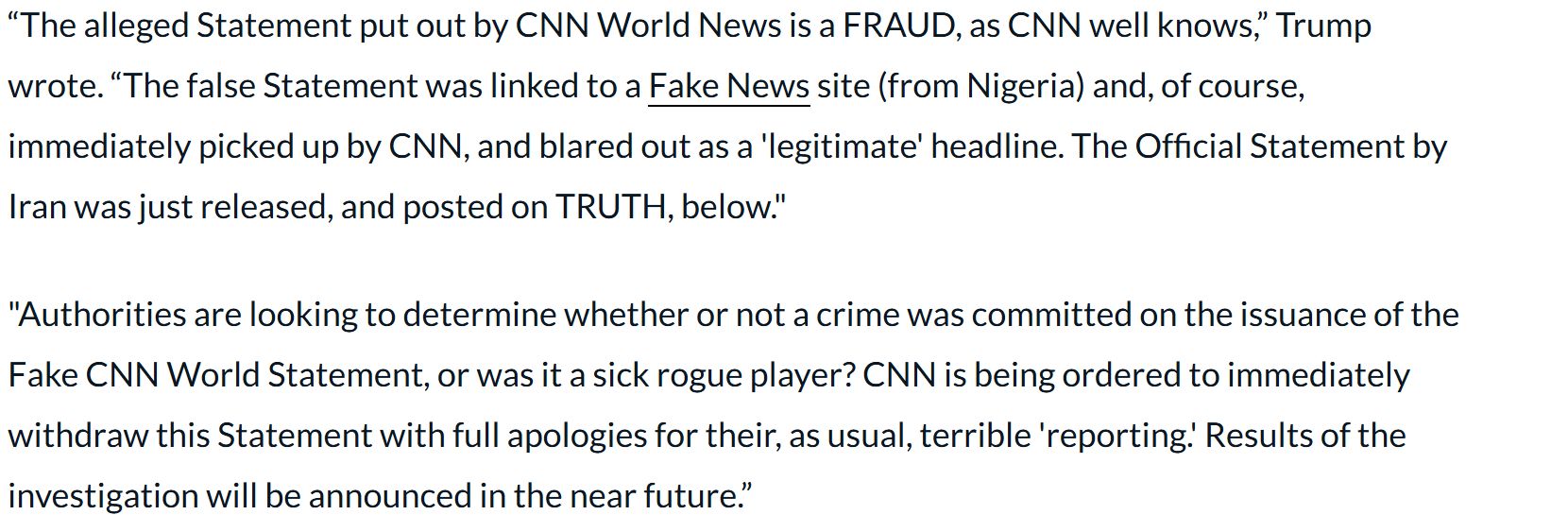This screenshot has width=1568, height=532.
Task: Click the word 'FRAUD' in the first paragraph
Action: click(x=898, y=26)
